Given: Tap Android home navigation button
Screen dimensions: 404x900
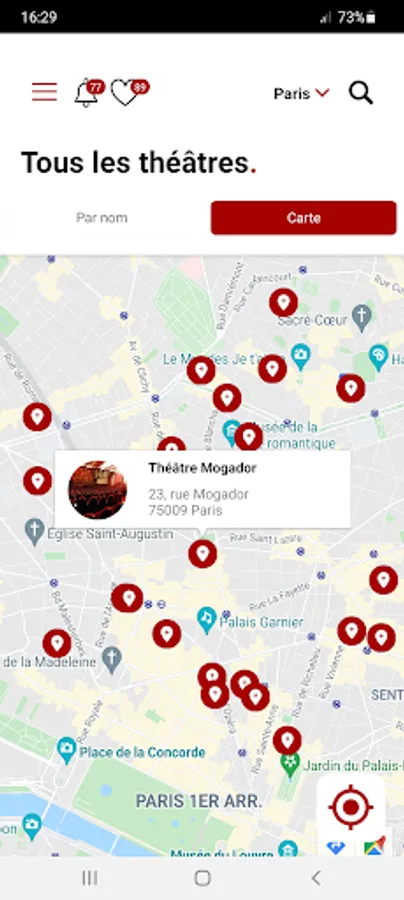Looking at the screenshot, I should point(202,878).
